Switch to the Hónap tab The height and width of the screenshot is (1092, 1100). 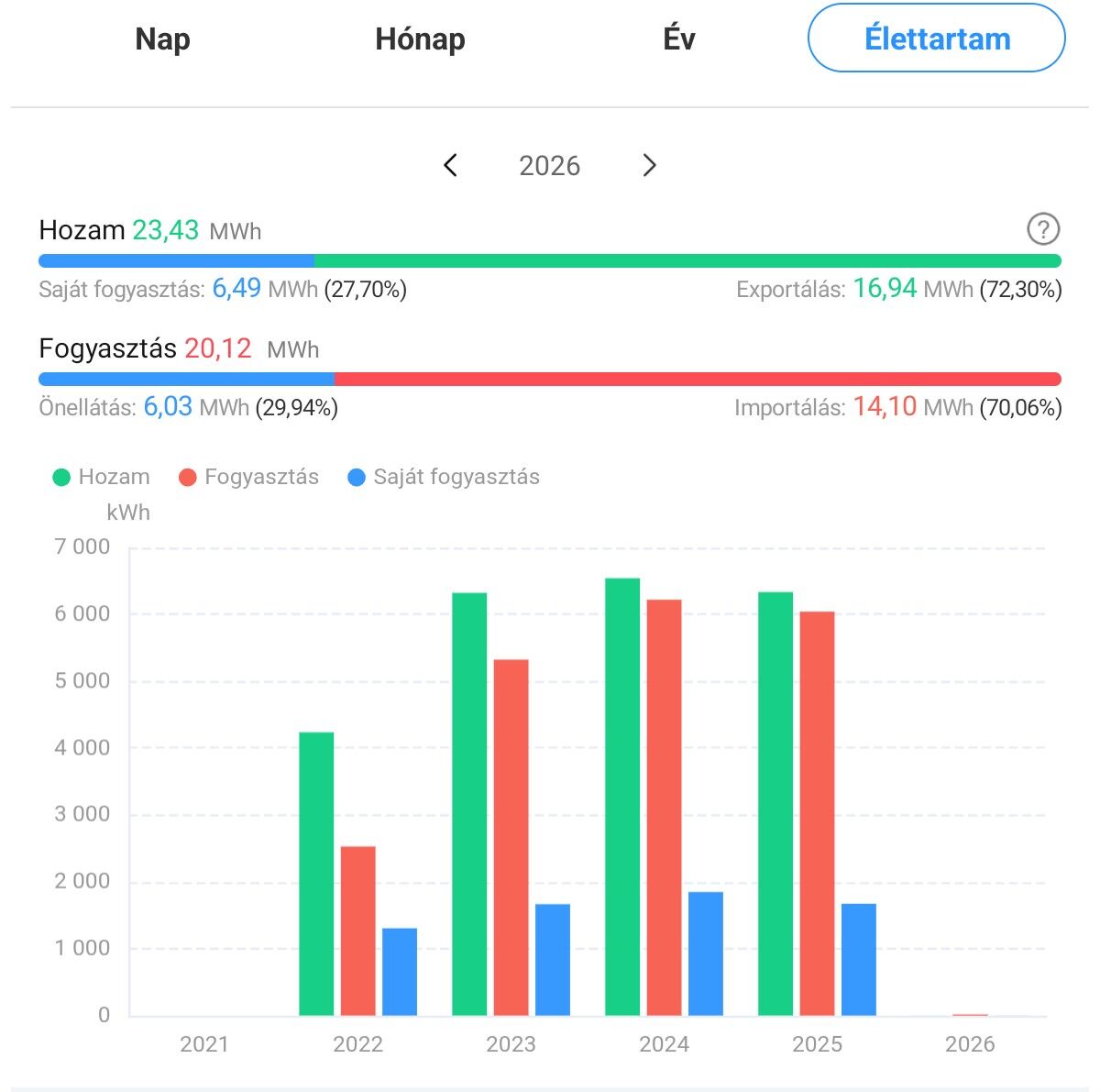click(x=420, y=39)
